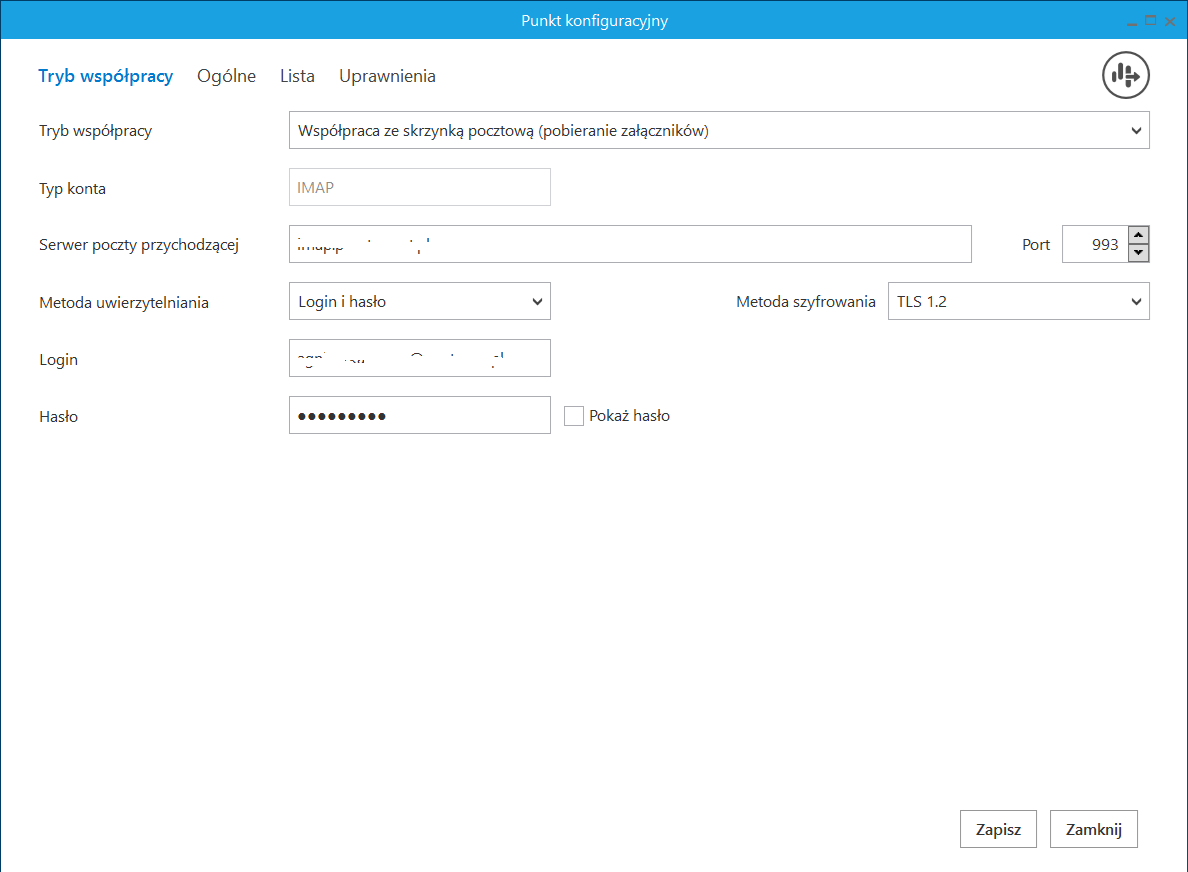Click the disabled Typ konta IMAP field
This screenshot has height=872, width=1188.
point(419,187)
